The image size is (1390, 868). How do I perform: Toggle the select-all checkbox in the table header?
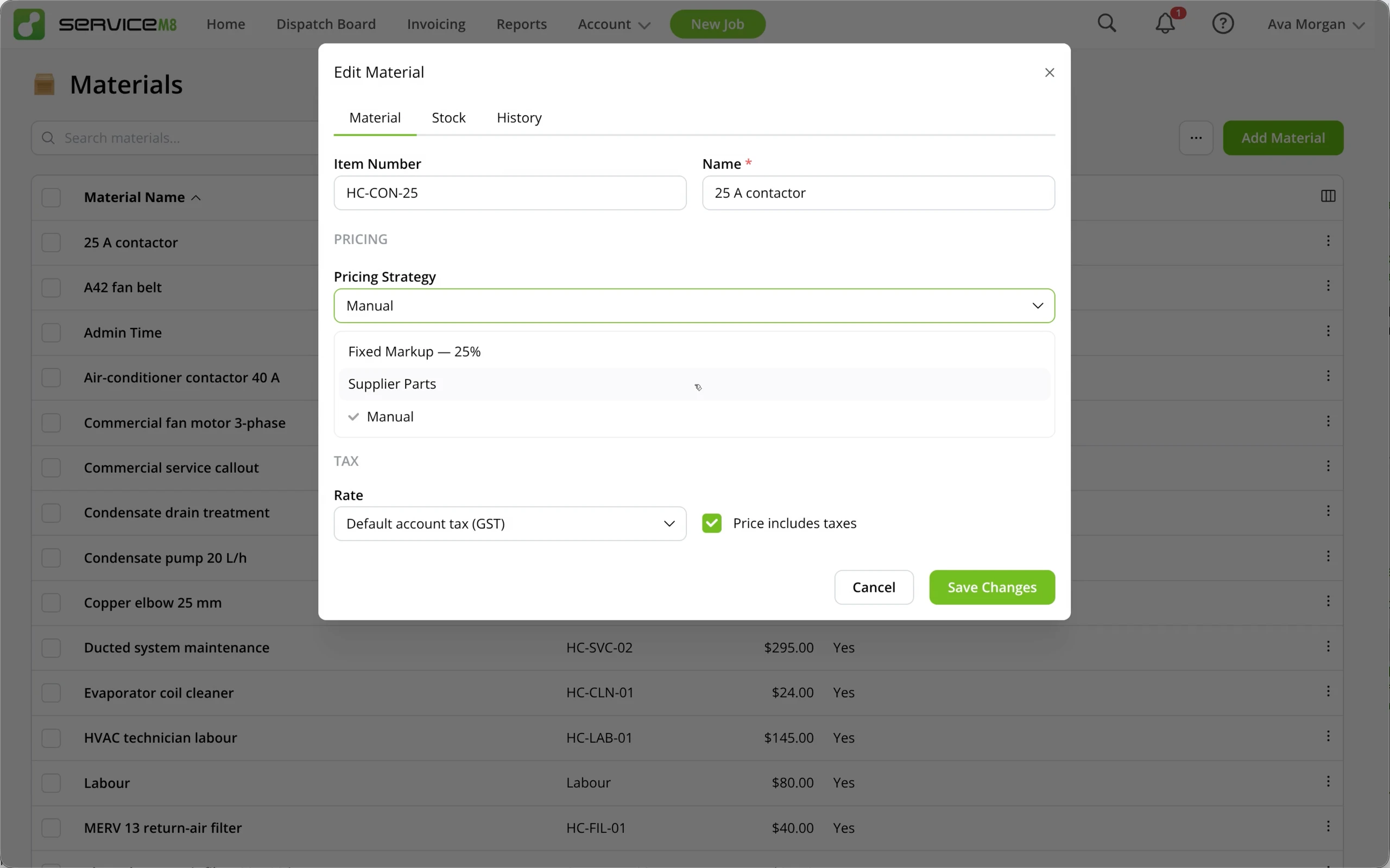pyautogui.click(x=51, y=198)
